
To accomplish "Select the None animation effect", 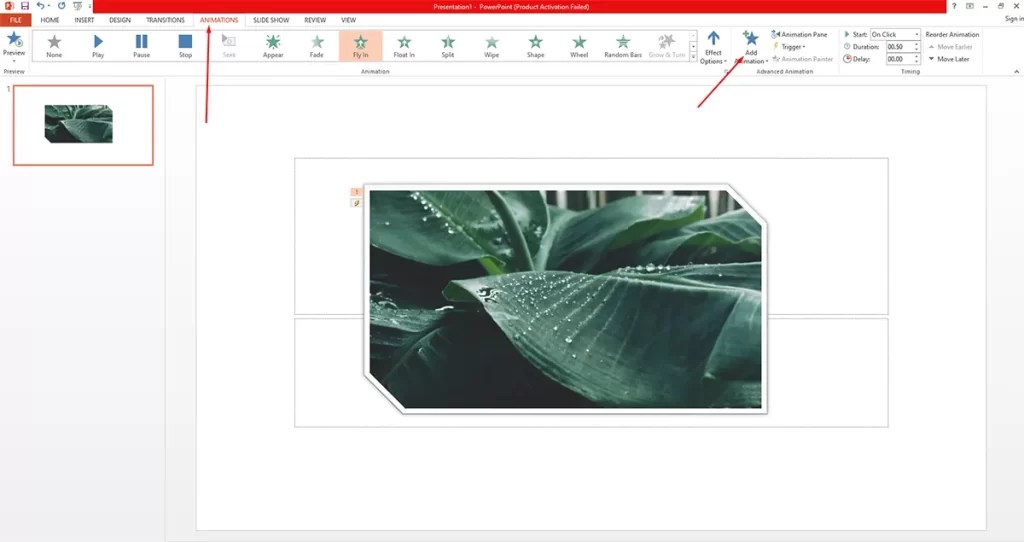I will tap(54, 46).
